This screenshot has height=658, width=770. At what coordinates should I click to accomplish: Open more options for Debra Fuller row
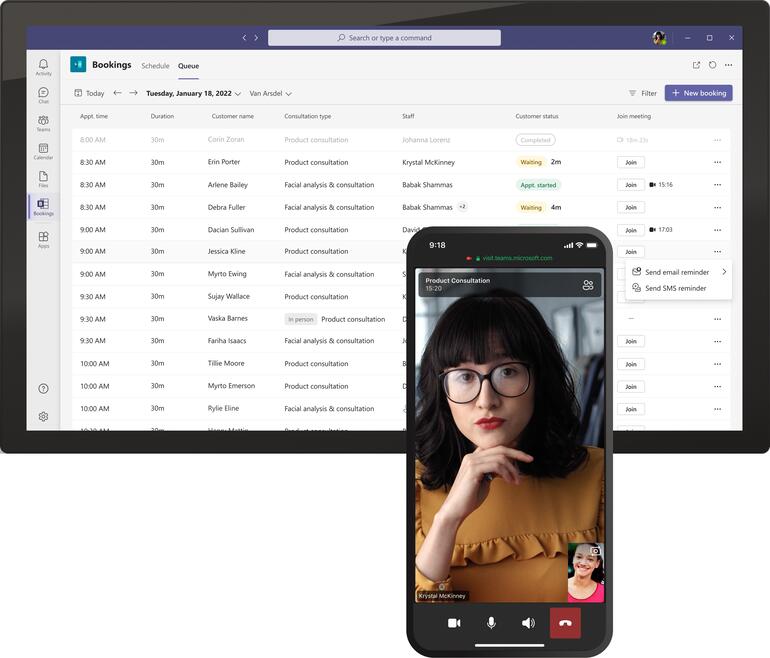coord(717,207)
